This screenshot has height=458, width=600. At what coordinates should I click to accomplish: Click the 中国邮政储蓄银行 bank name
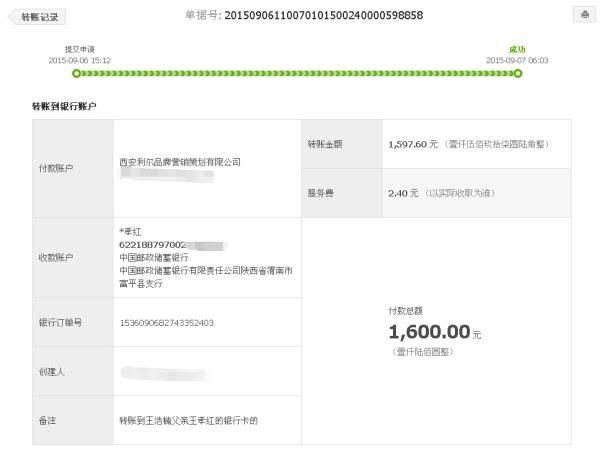pyautogui.click(x=154, y=258)
